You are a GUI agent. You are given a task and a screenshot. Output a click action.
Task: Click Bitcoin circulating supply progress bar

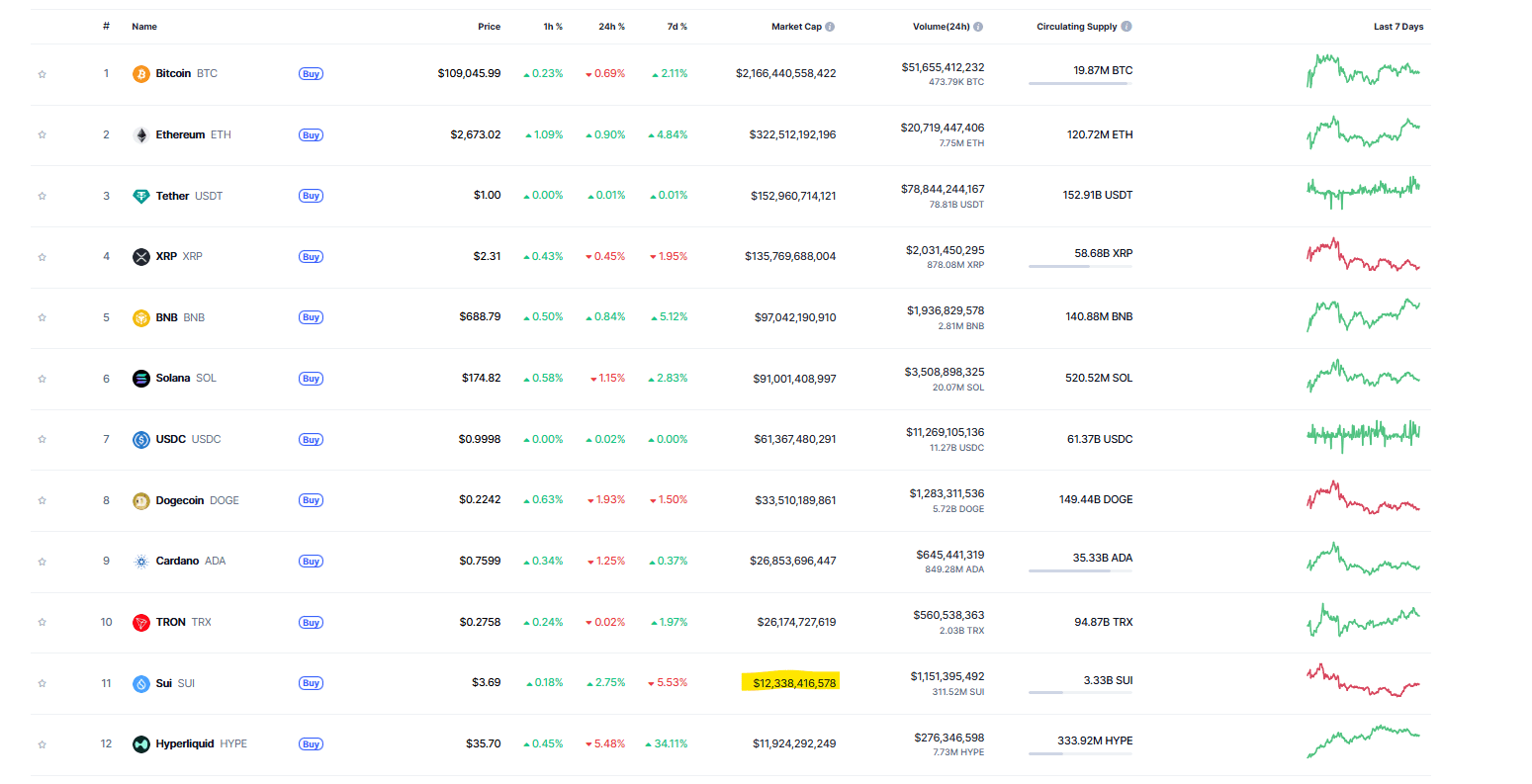(1080, 84)
